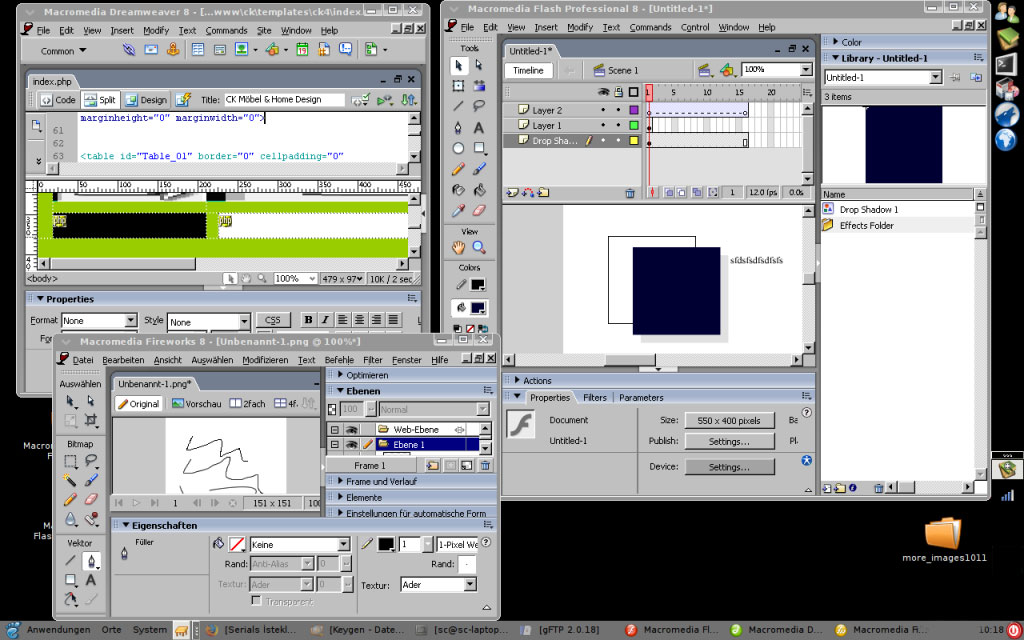Hide all layers via Flash eye column header

coord(603,93)
